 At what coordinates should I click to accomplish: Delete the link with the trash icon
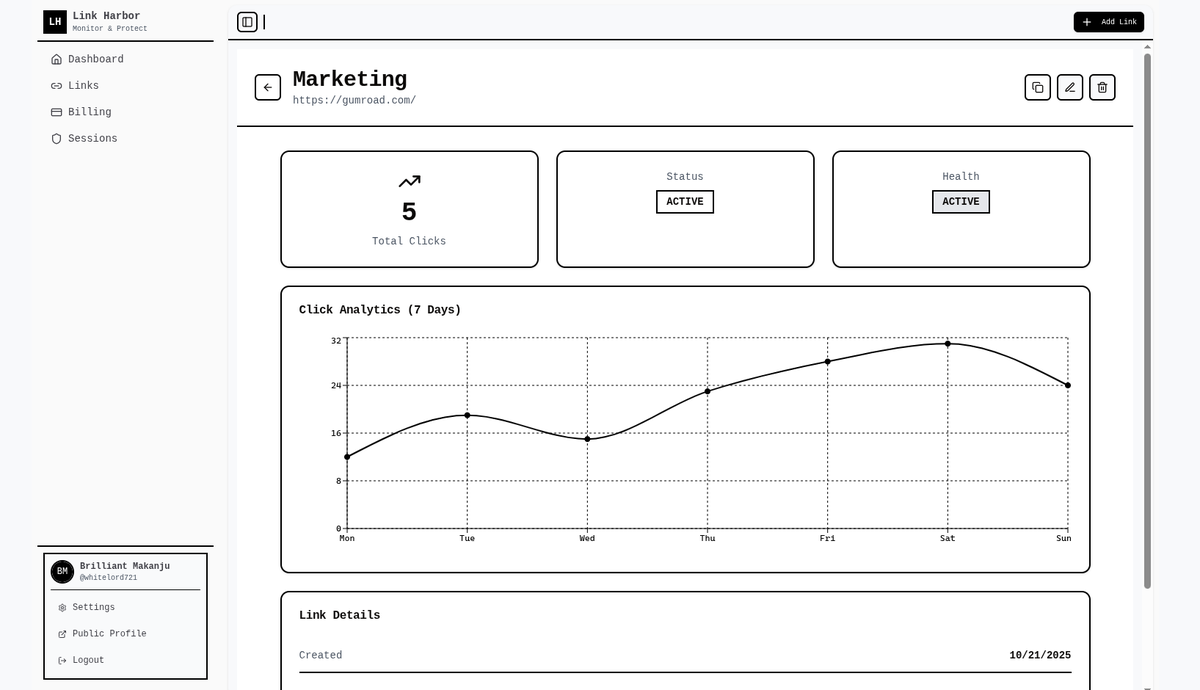(x=1102, y=87)
